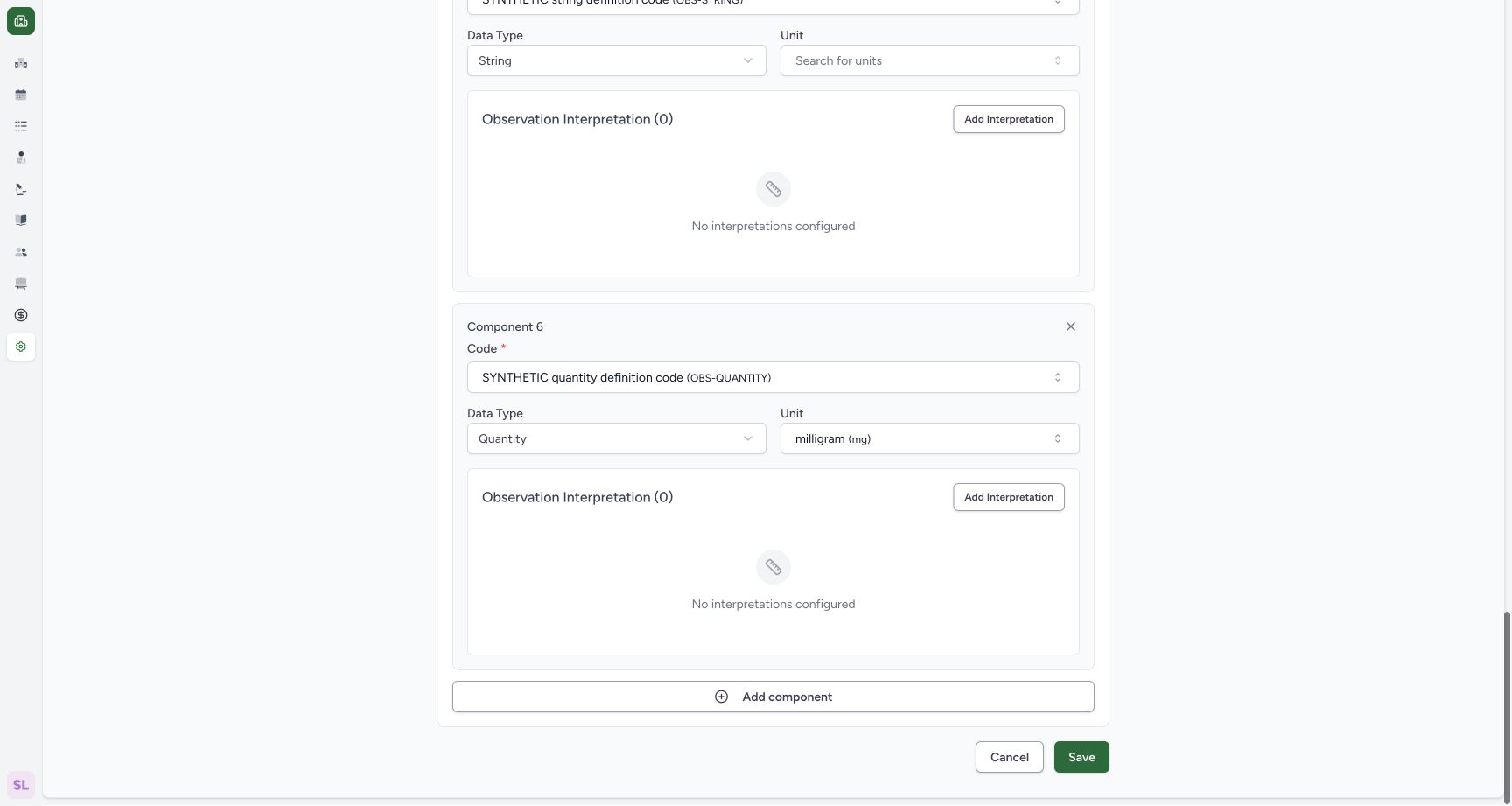
Task: Open the open-book sidebar icon
Action: tap(21, 221)
